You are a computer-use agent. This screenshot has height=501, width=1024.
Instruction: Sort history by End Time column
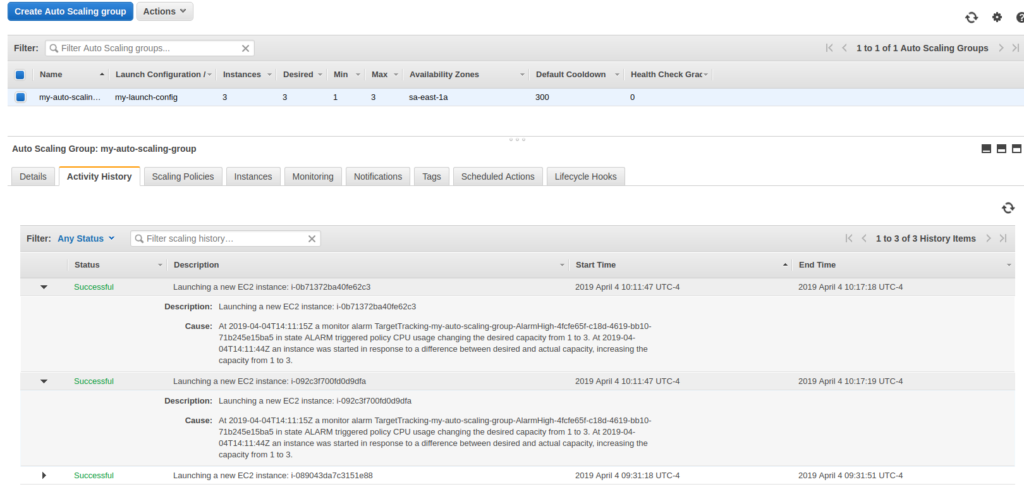817,265
